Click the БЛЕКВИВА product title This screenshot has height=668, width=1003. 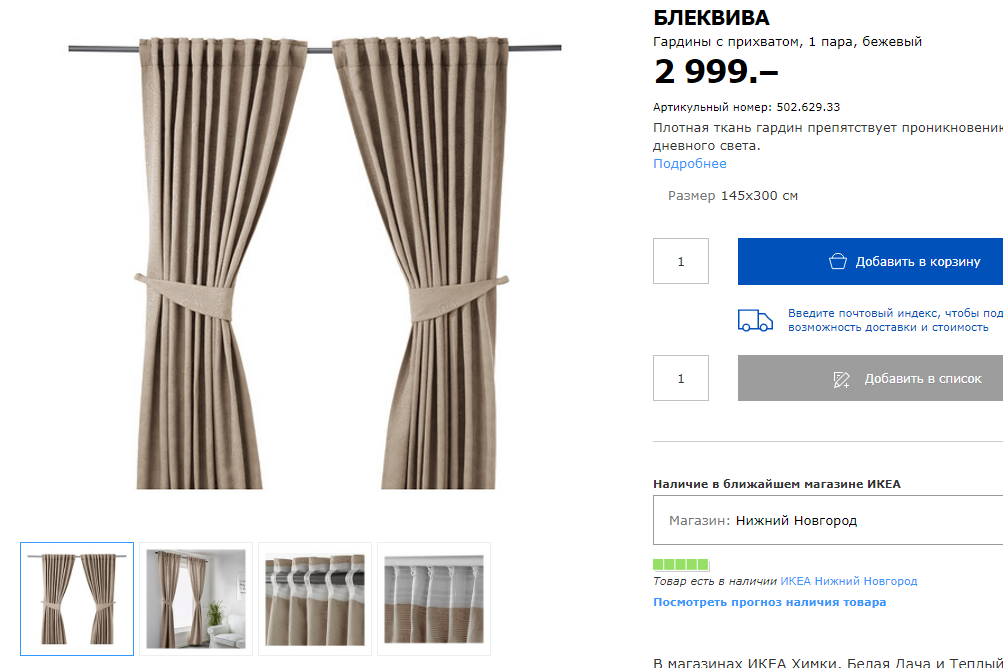(711, 18)
